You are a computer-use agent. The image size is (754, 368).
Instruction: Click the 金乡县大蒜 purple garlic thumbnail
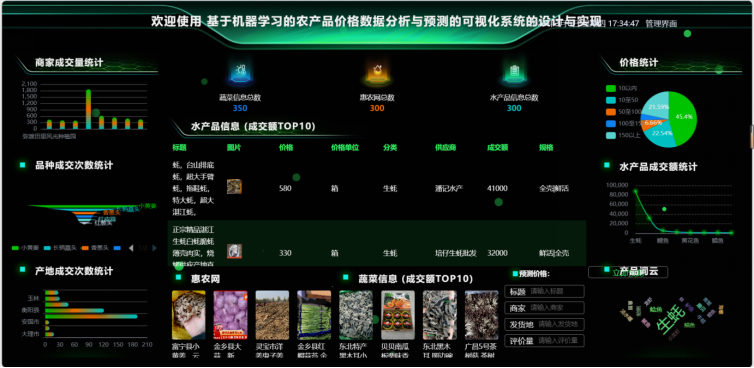(x=230, y=315)
